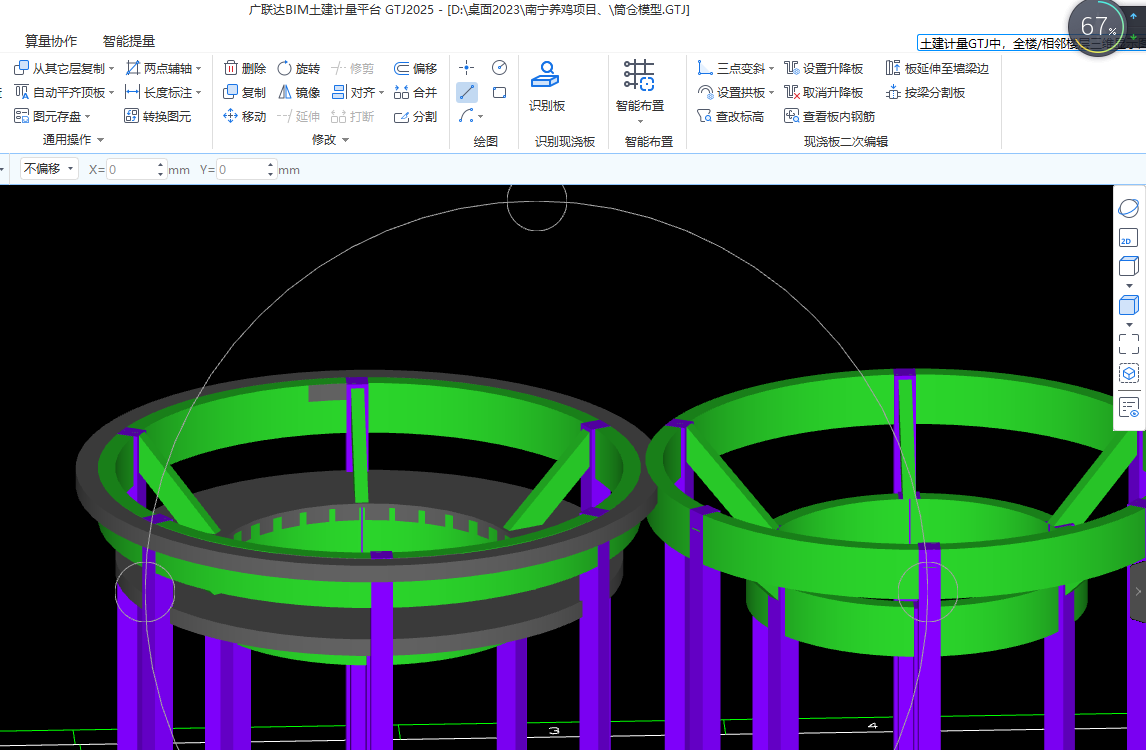The height and width of the screenshot is (750, 1146).
Task: Open 三点变斜 dropdown arrow
Action: pos(771,69)
